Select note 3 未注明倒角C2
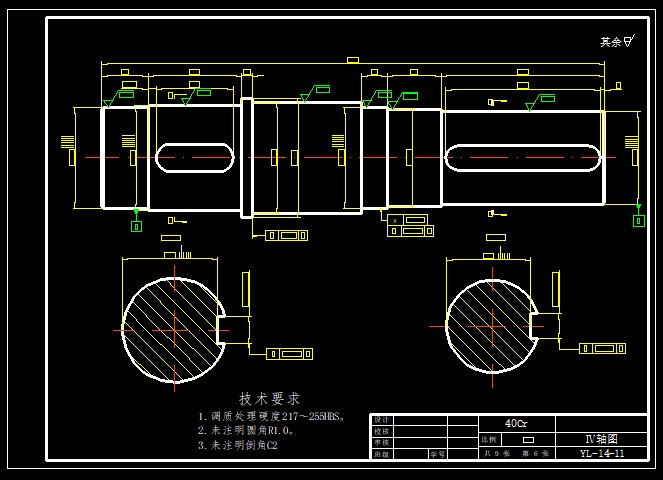 (x=238, y=445)
